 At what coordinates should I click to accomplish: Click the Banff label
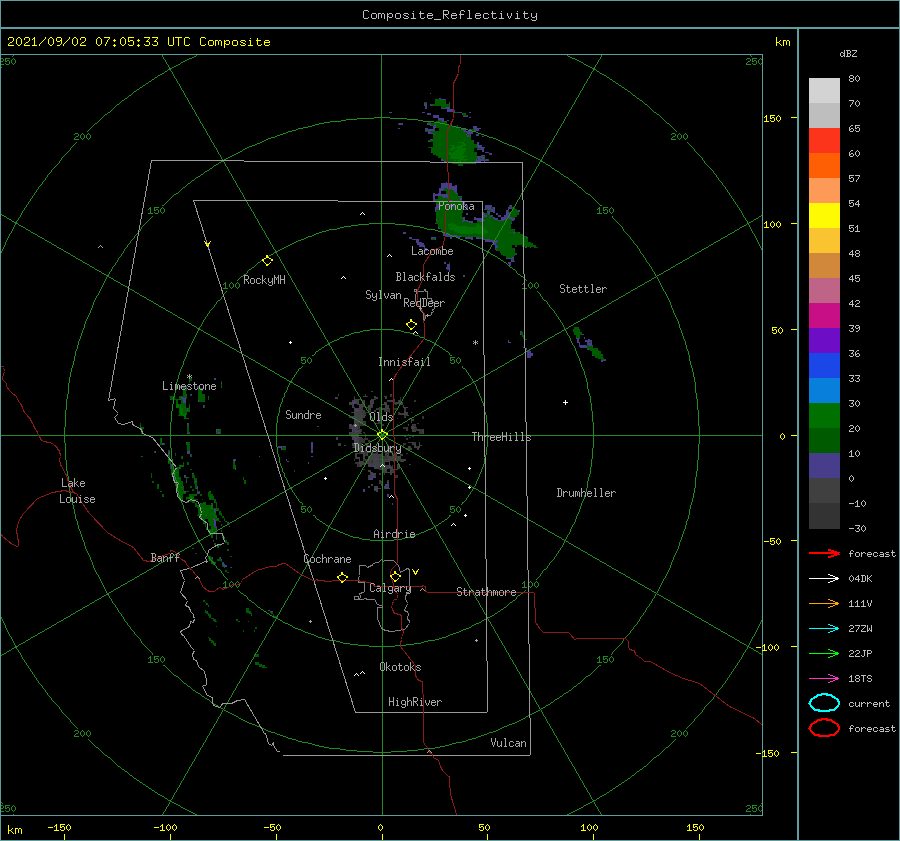pos(165,557)
